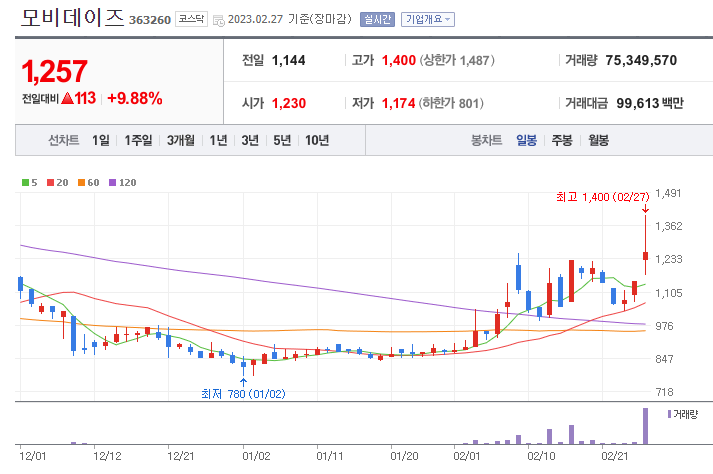
Task: Open the 기업개요 dropdown
Action: pos(427,20)
